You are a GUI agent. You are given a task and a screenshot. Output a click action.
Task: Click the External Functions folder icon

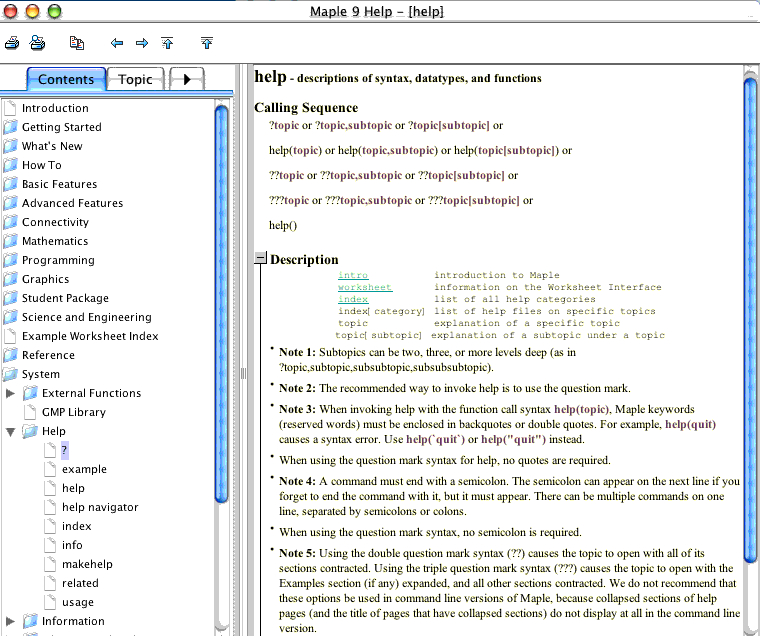coord(30,393)
